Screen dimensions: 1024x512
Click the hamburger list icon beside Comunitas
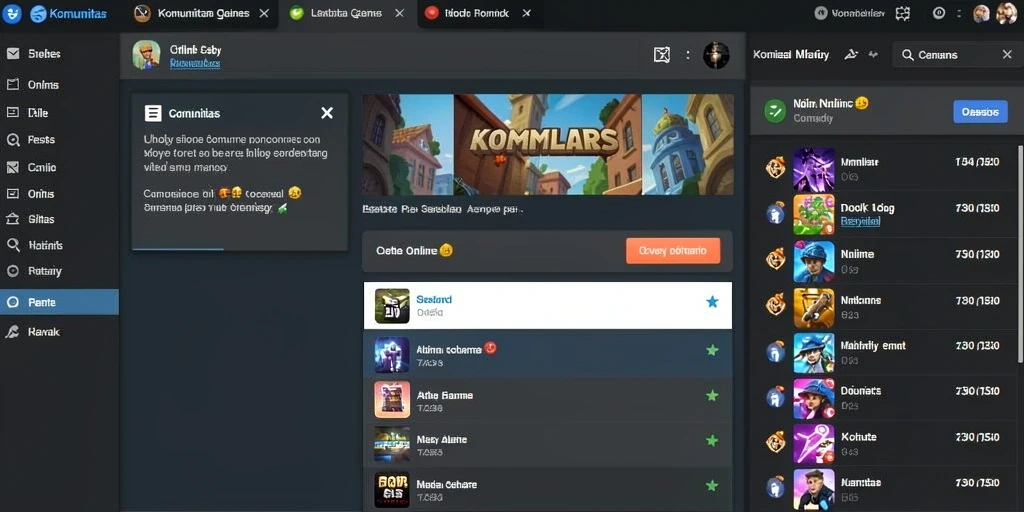pyautogui.click(x=153, y=114)
